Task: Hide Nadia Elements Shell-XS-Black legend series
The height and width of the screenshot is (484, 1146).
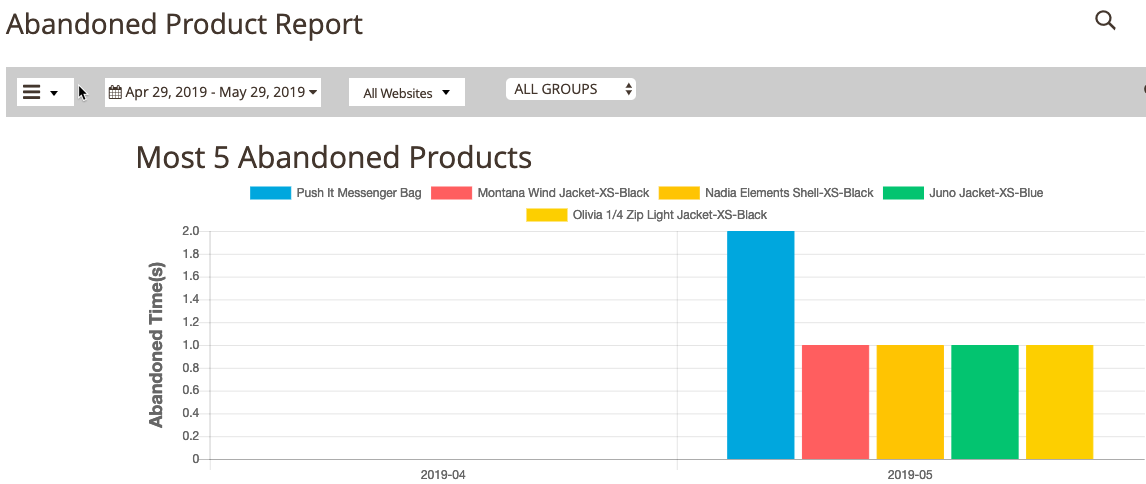Action: tap(788, 193)
